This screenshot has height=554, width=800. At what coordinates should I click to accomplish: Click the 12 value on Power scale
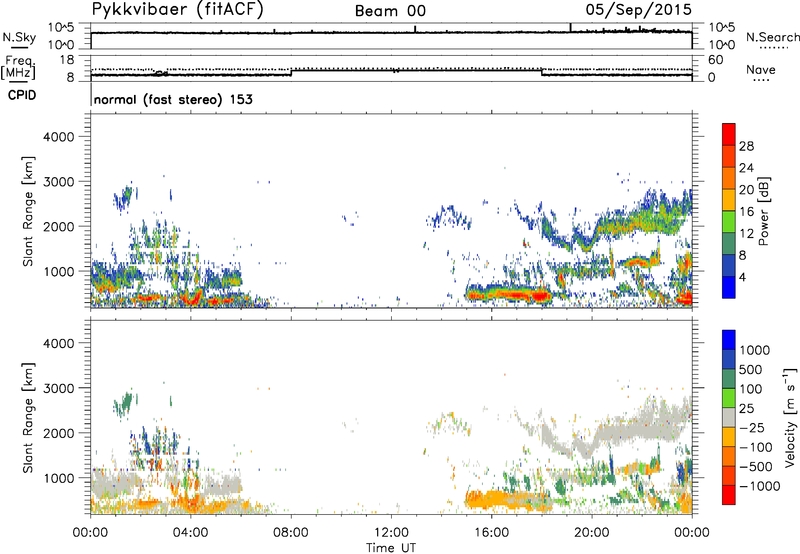point(746,234)
